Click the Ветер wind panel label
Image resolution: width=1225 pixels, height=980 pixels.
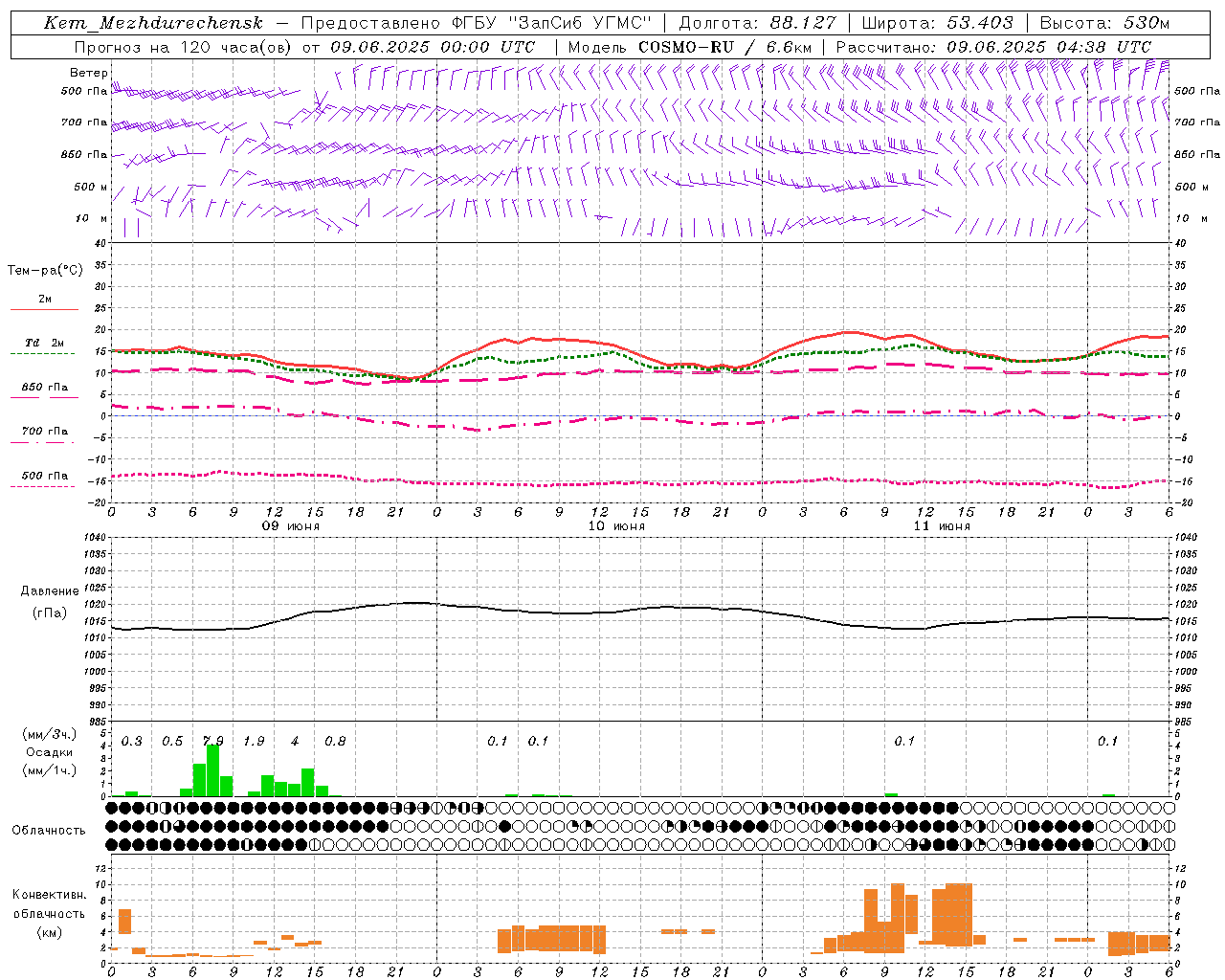89,73
